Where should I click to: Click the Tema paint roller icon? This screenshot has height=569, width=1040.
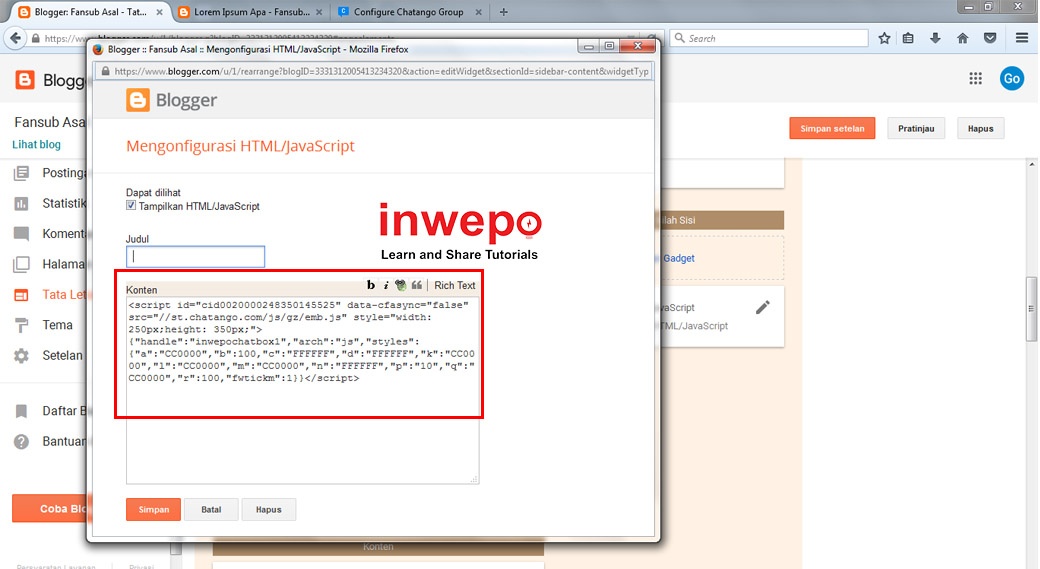pyautogui.click(x=21, y=325)
